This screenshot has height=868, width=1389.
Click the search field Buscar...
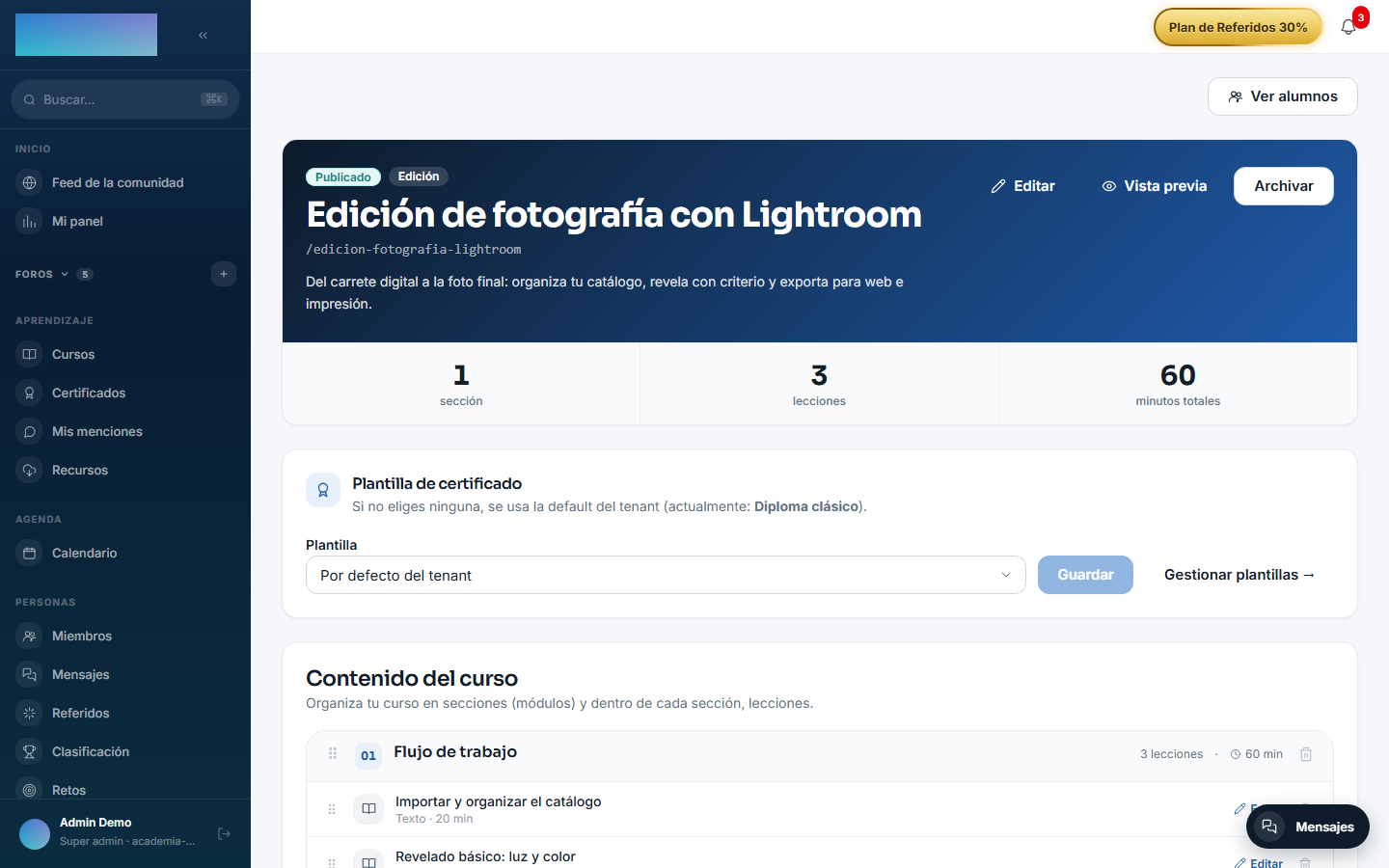tap(125, 99)
